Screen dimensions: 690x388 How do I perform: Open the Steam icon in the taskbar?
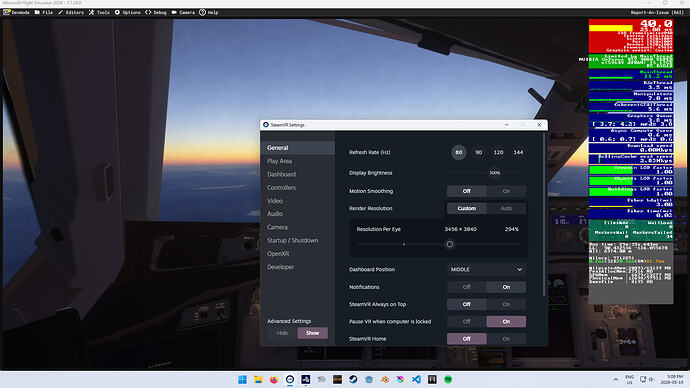click(353, 380)
